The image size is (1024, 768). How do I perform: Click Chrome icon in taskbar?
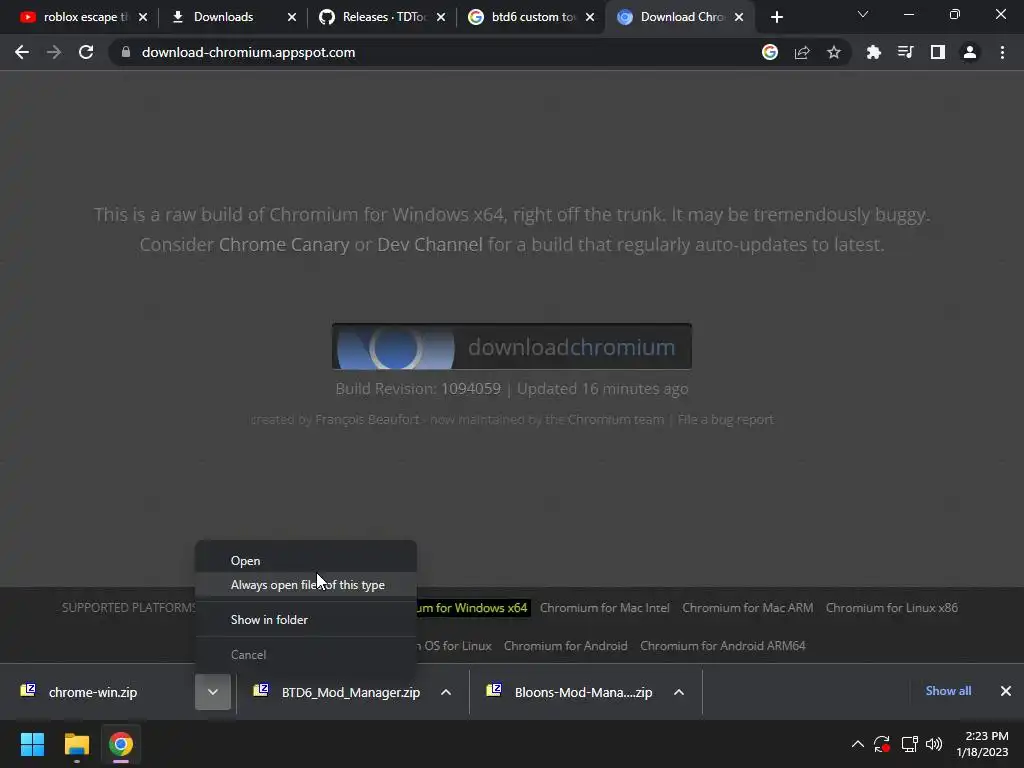coord(121,744)
